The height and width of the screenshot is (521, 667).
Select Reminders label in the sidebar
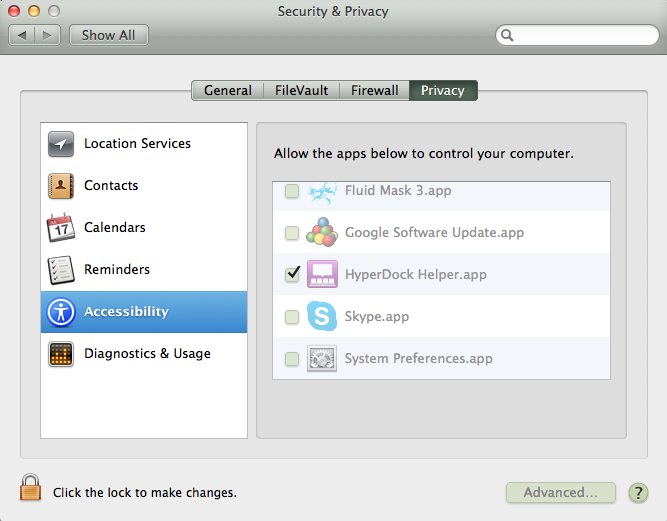(117, 269)
